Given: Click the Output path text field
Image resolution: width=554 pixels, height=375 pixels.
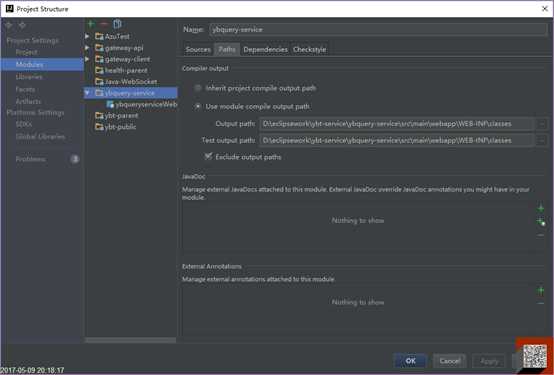Looking at the screenshot, I should click(x=397, y=124).
